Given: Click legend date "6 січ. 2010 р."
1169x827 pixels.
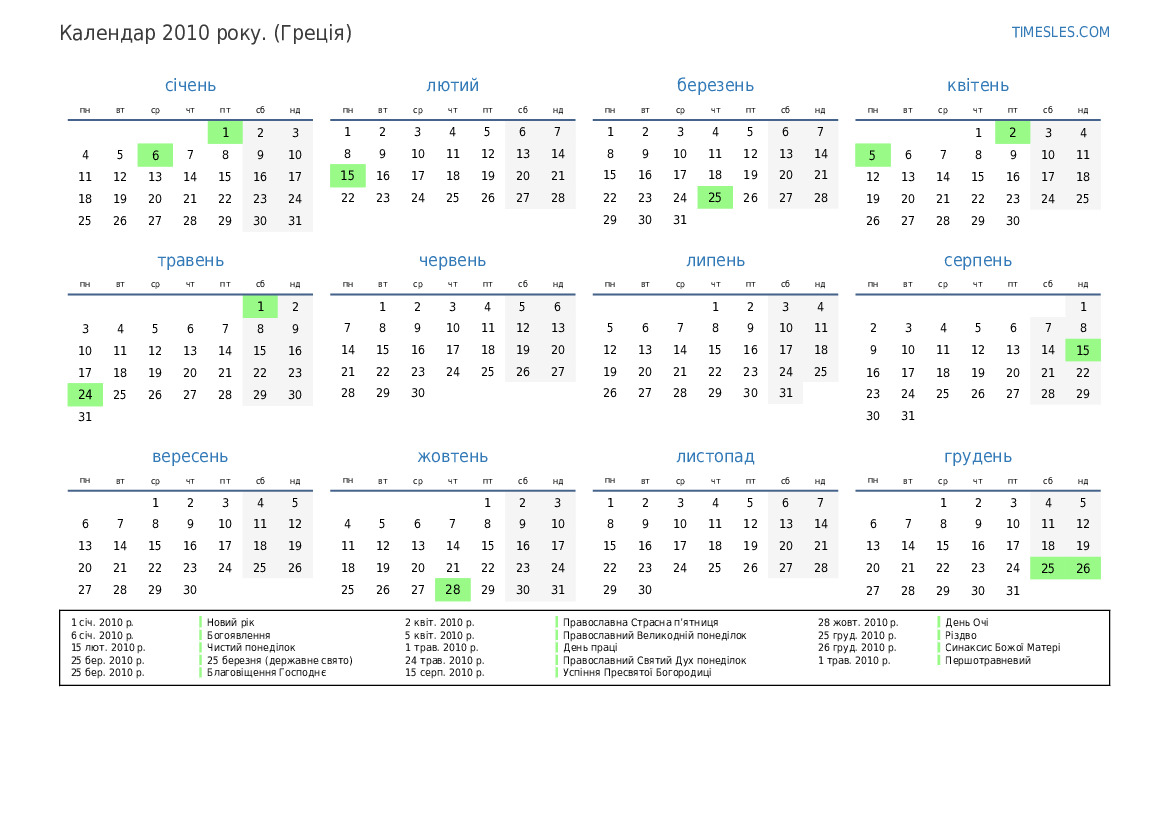Looking at the screenshot, I should [x=102, y=635].
